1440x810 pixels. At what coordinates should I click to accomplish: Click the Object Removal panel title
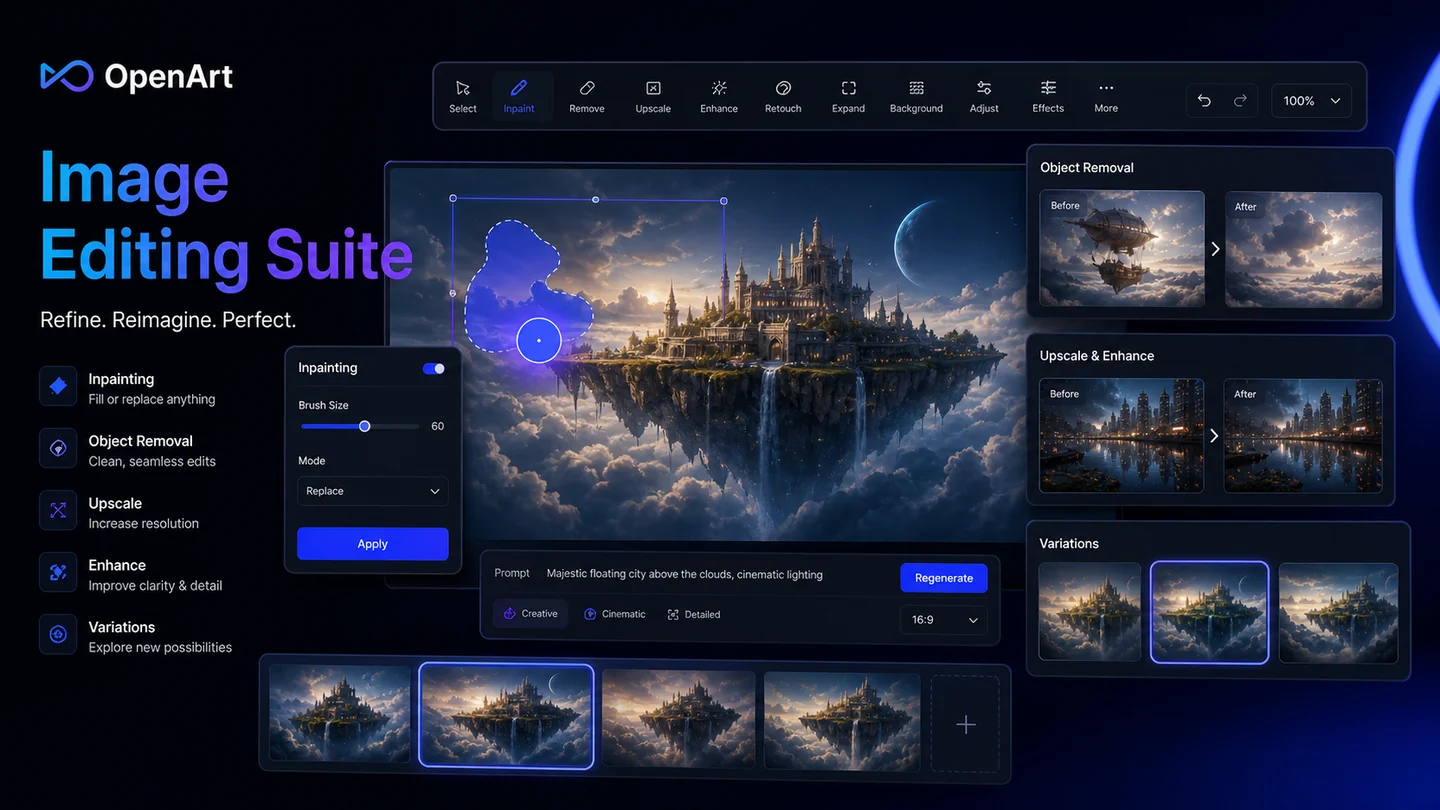1087,168
